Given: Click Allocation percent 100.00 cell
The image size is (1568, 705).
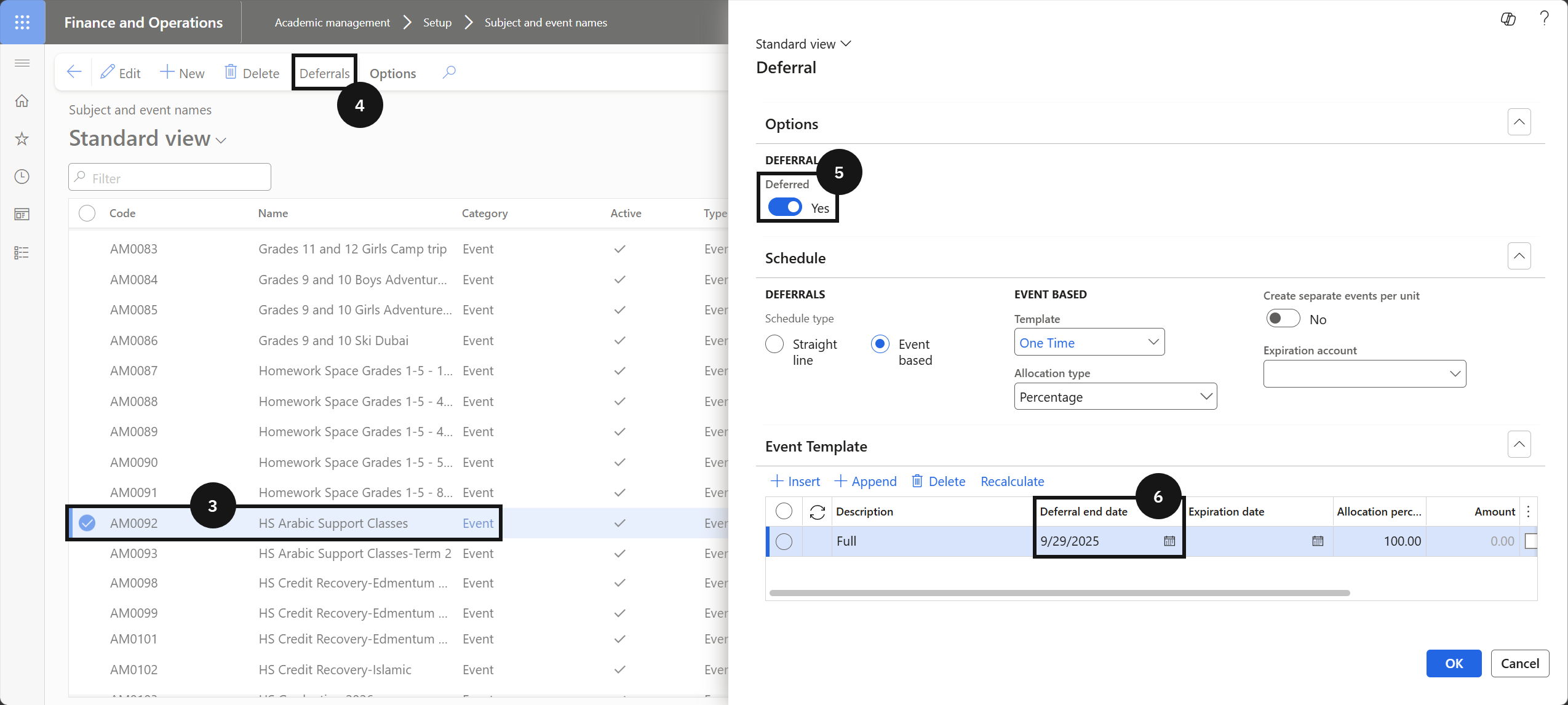Looking at the screenshot, I should tap(1379, 541).
